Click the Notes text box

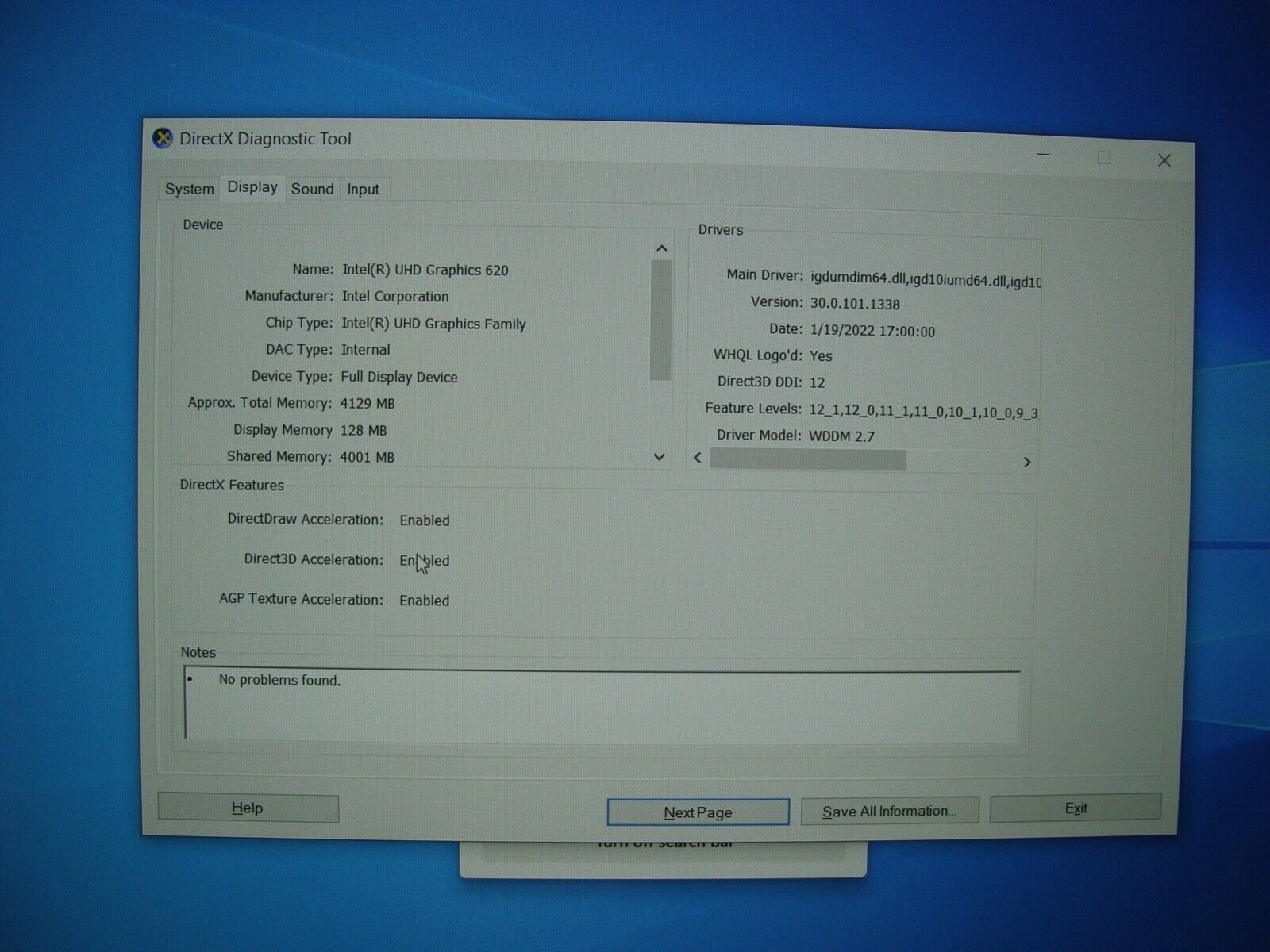pos(602,704)
